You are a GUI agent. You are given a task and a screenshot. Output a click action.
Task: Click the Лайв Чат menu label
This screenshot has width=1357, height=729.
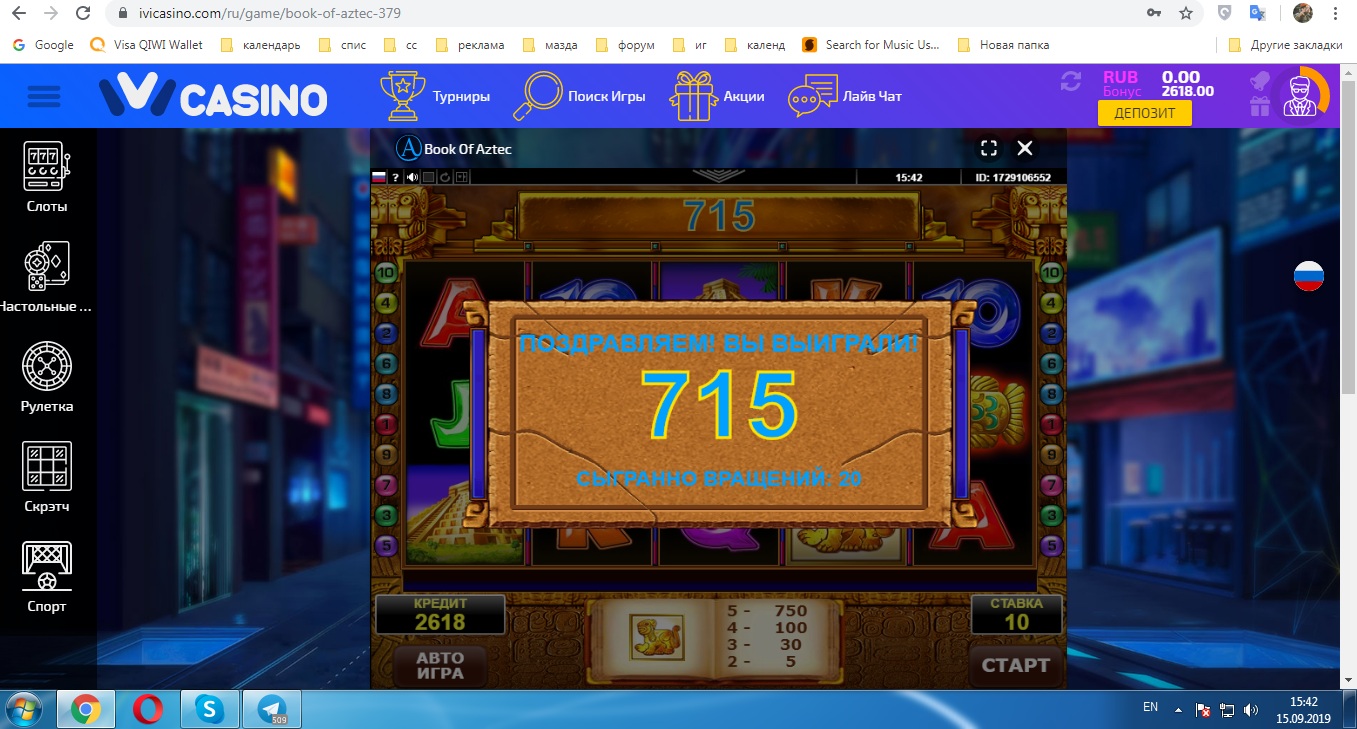(873, 97)
